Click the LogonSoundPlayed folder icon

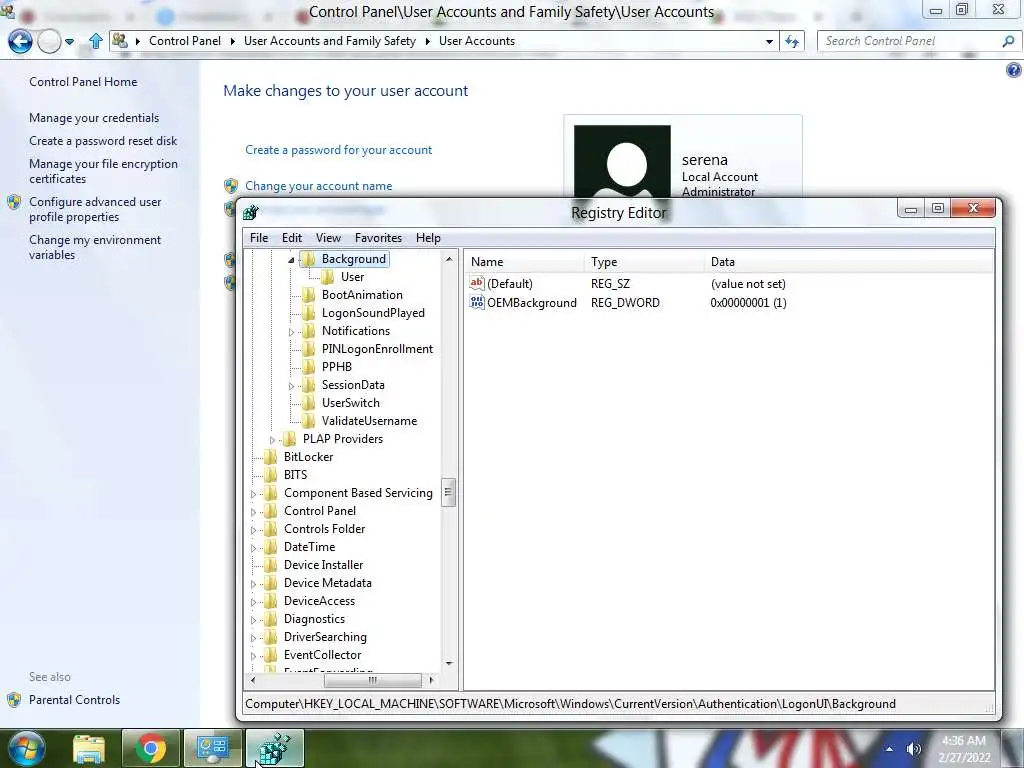pyautogui.click(x=308, y=313)
